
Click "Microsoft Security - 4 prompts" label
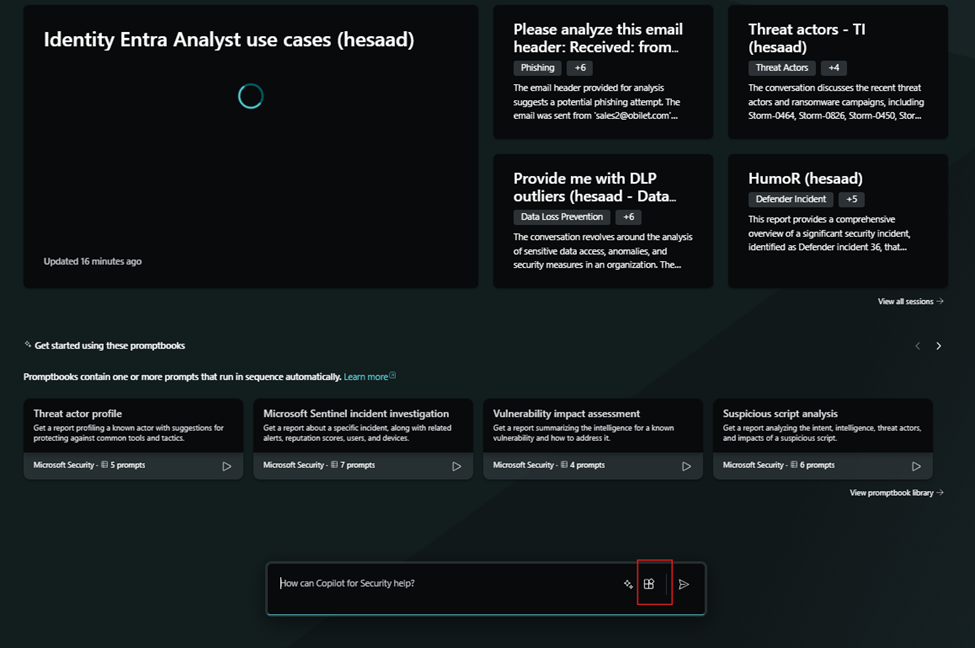click(x=549, y=465)
